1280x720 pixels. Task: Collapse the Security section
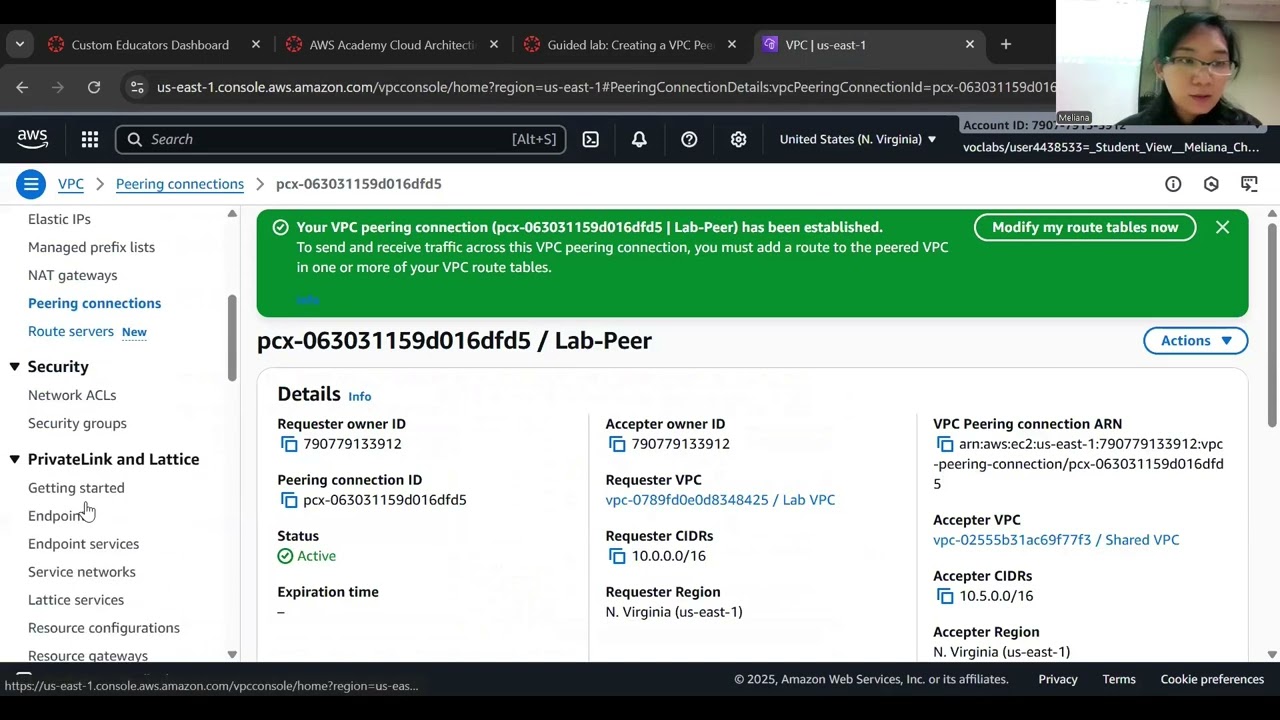pos(15,367)
